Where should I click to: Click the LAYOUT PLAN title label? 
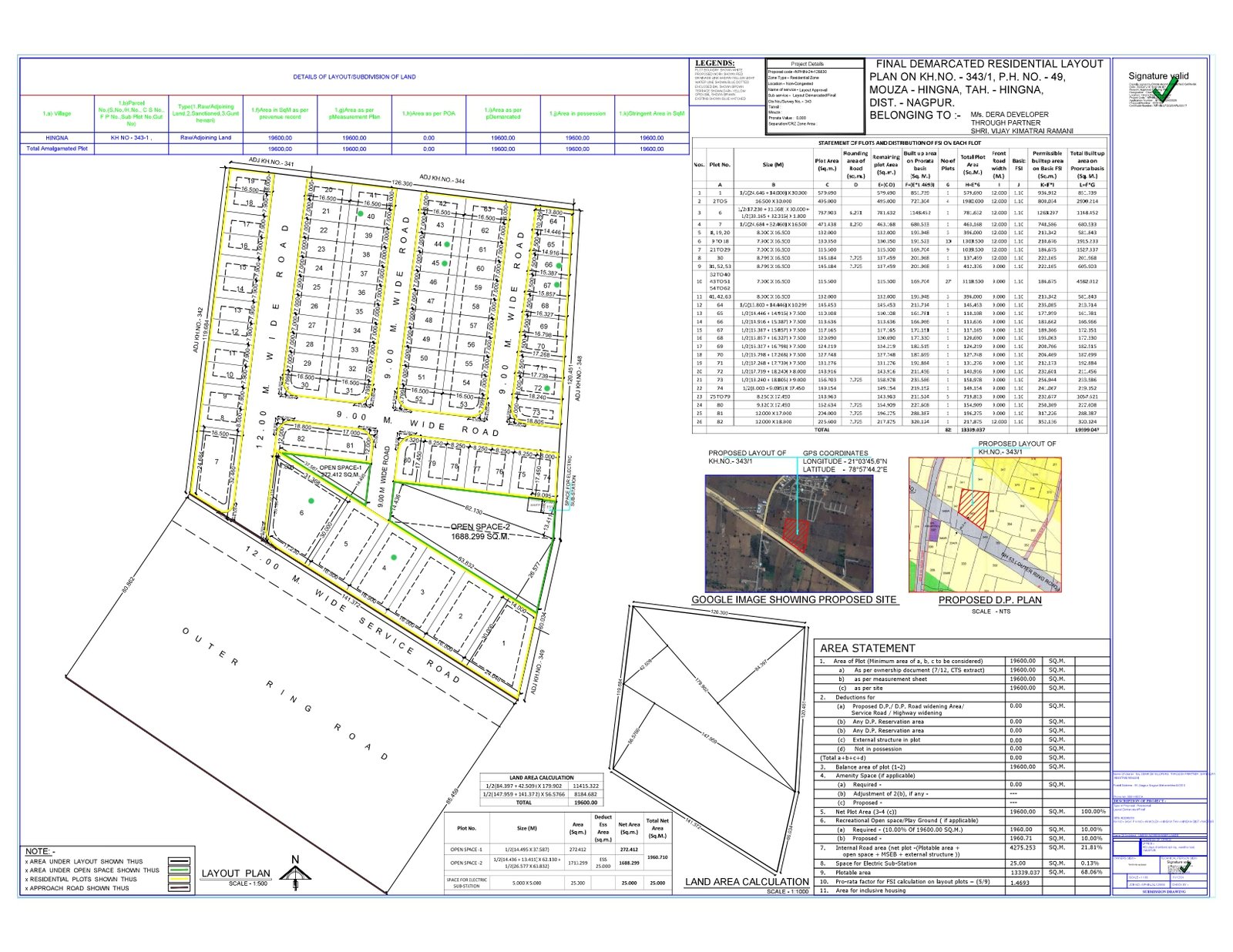236,873
